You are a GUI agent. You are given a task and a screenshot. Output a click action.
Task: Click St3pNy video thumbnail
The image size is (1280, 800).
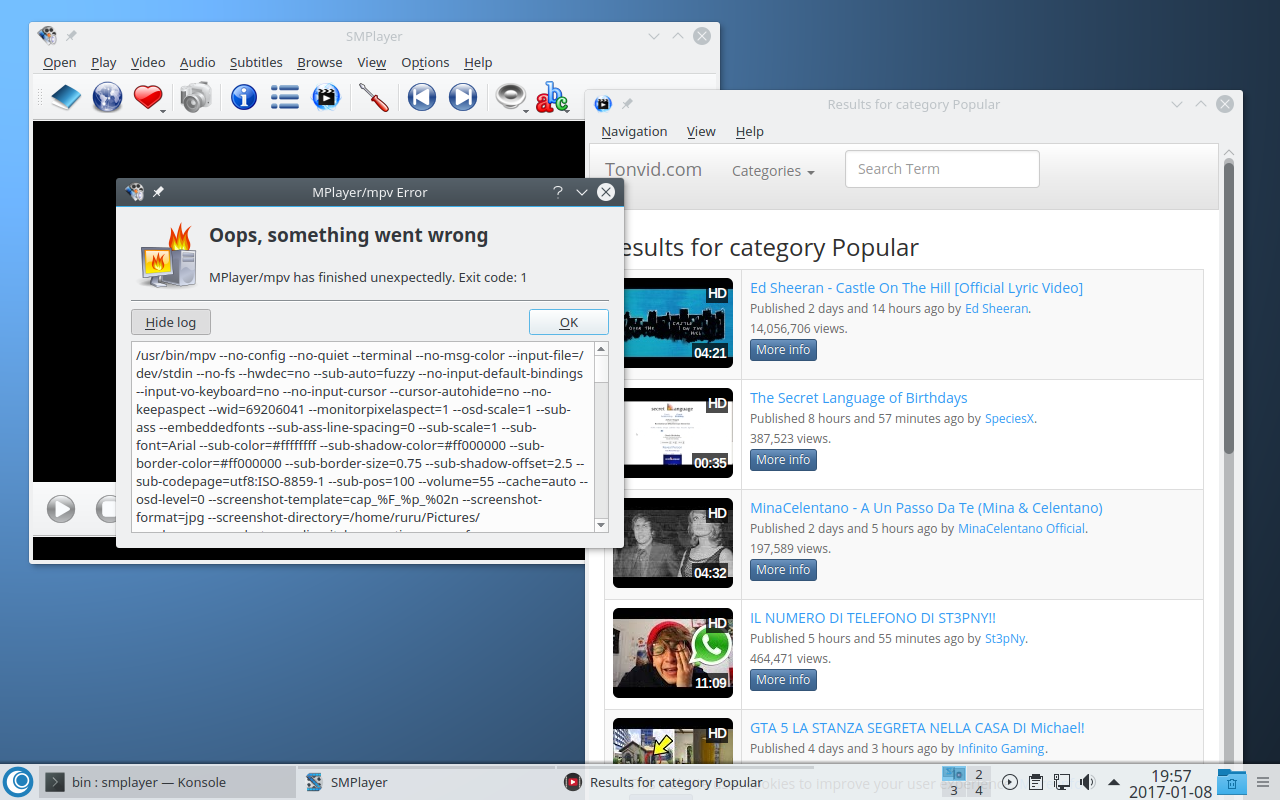(672, 654)
